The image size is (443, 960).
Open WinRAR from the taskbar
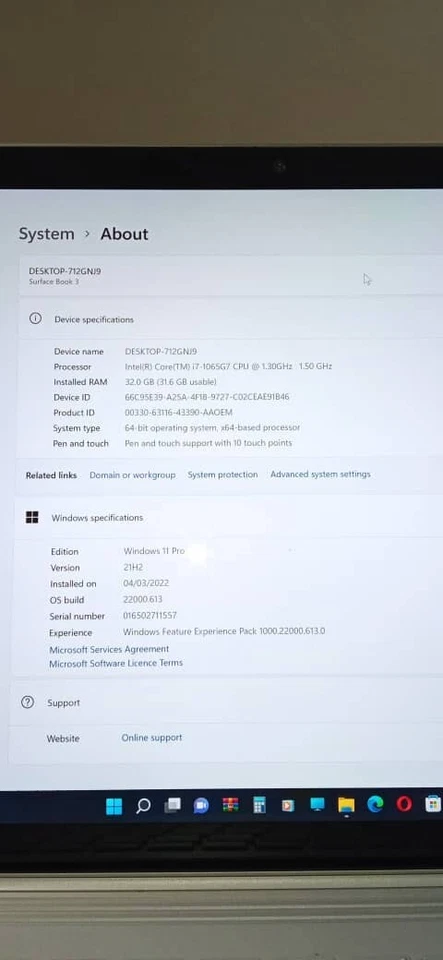tap(230, 805)
